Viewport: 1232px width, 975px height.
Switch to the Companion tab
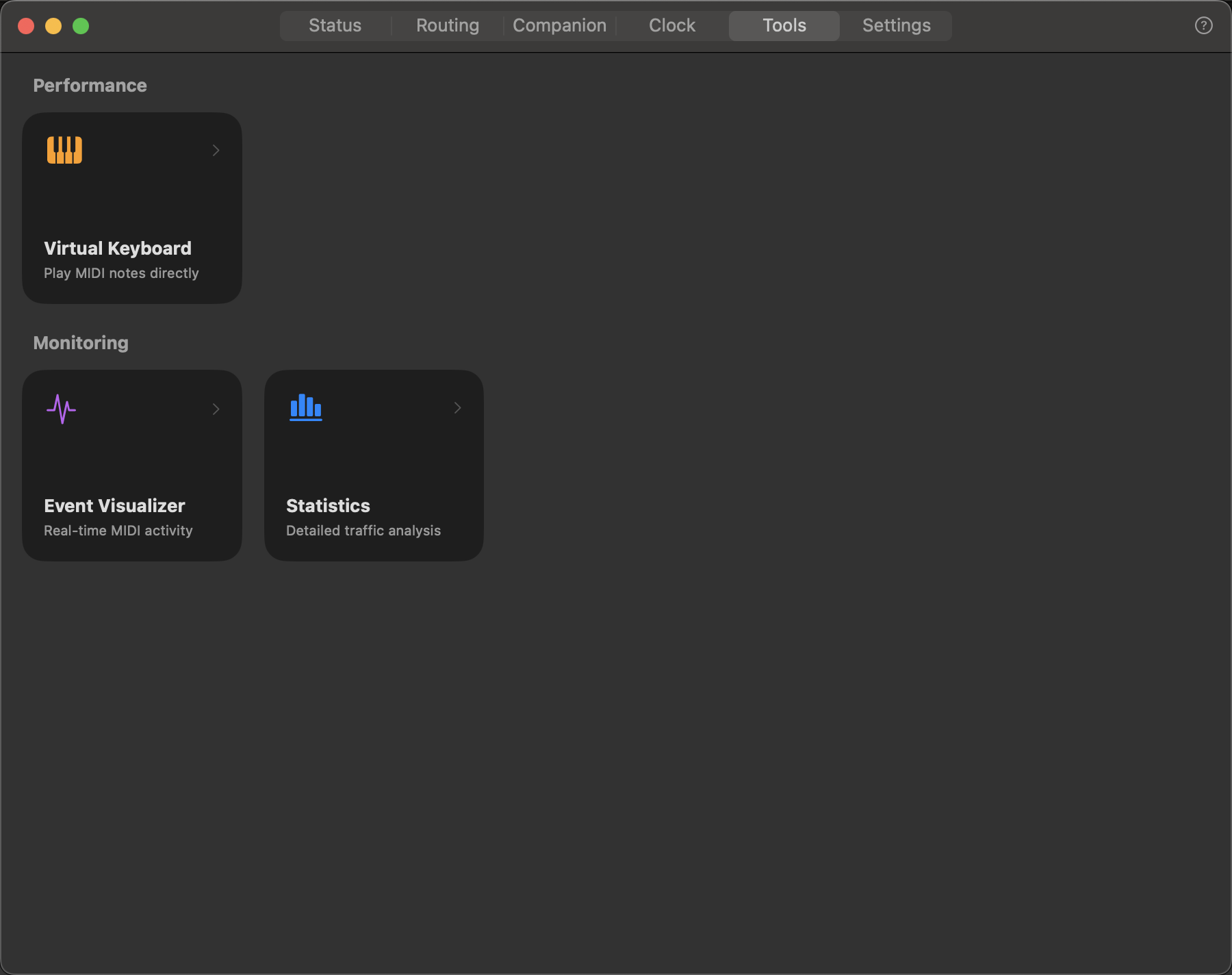click(x=559, y=25)
